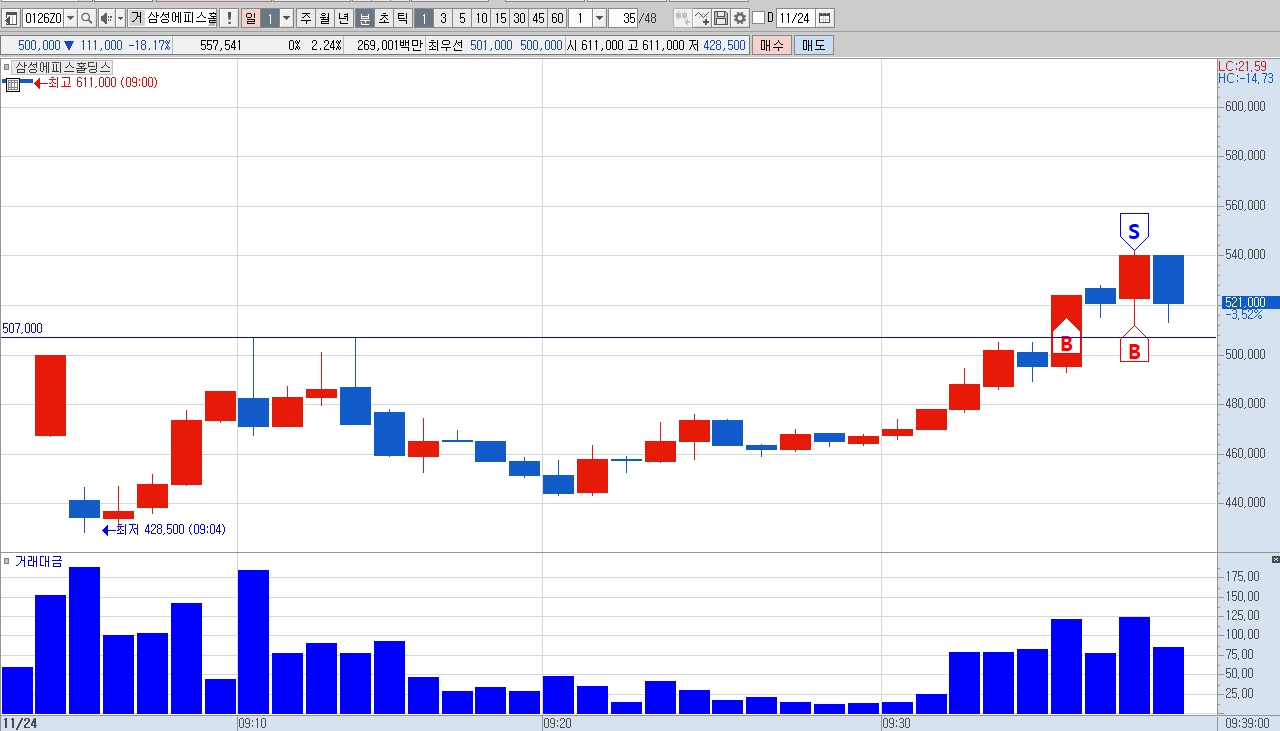Click the 09:39:00 time display
1280x731 pixels.
(1248, 722)
